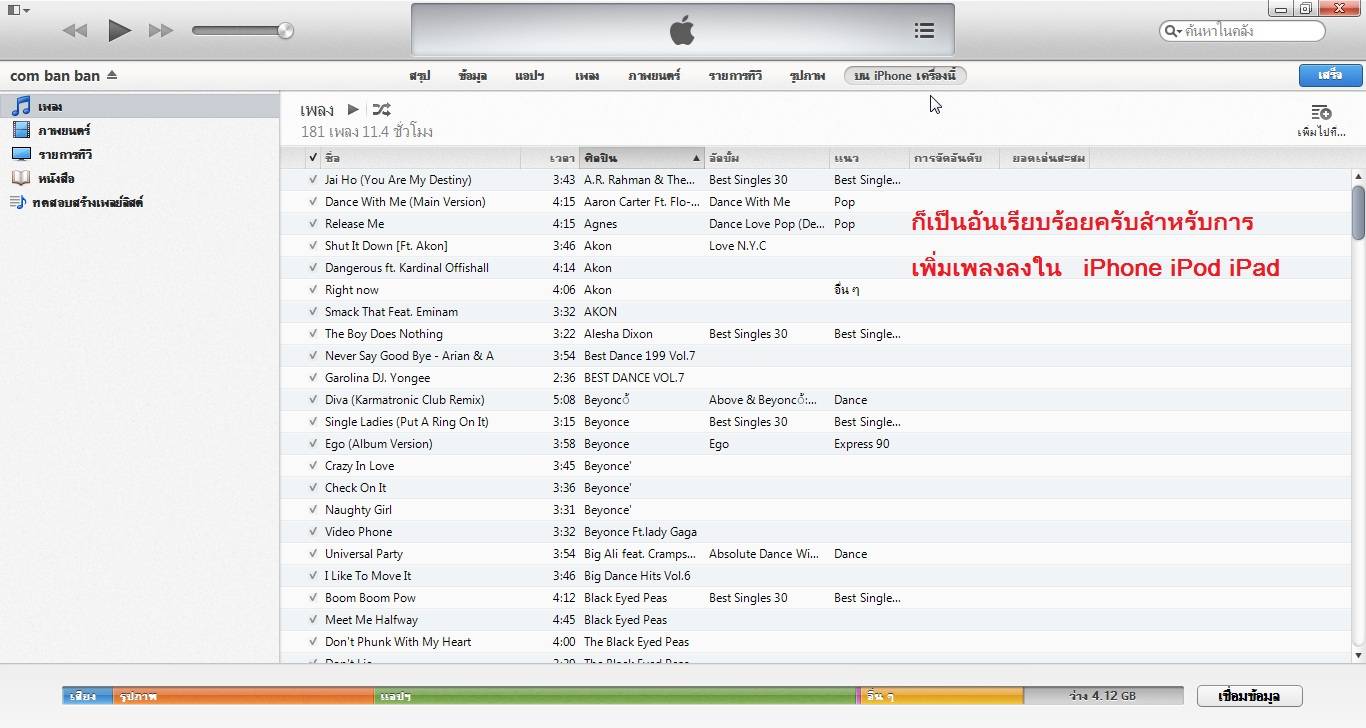Image resolution: width=1366 pixels, height=728 pixels.
Task: Click the blue เสียง audio capacity segment
Action: [87, 696]
